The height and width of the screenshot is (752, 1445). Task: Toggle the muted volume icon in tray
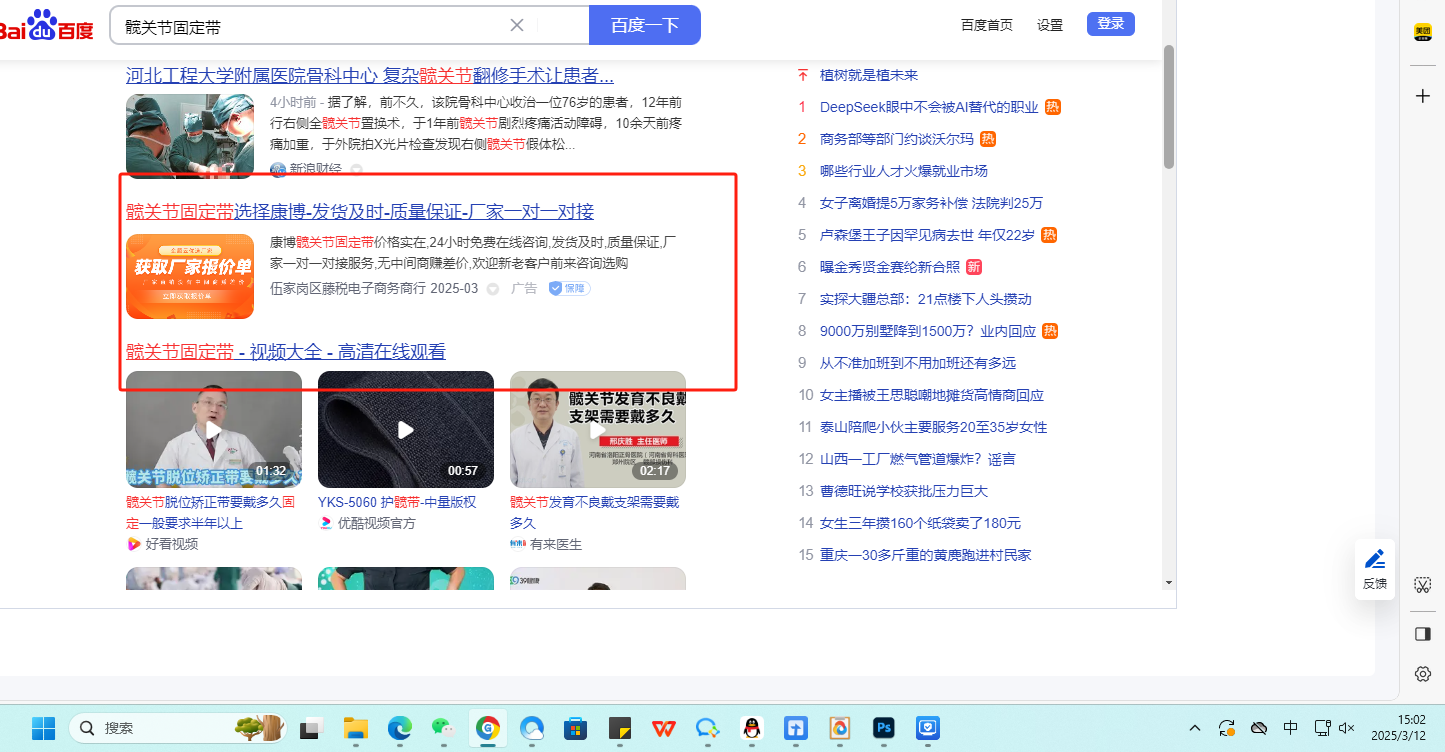coord(1347,728)
